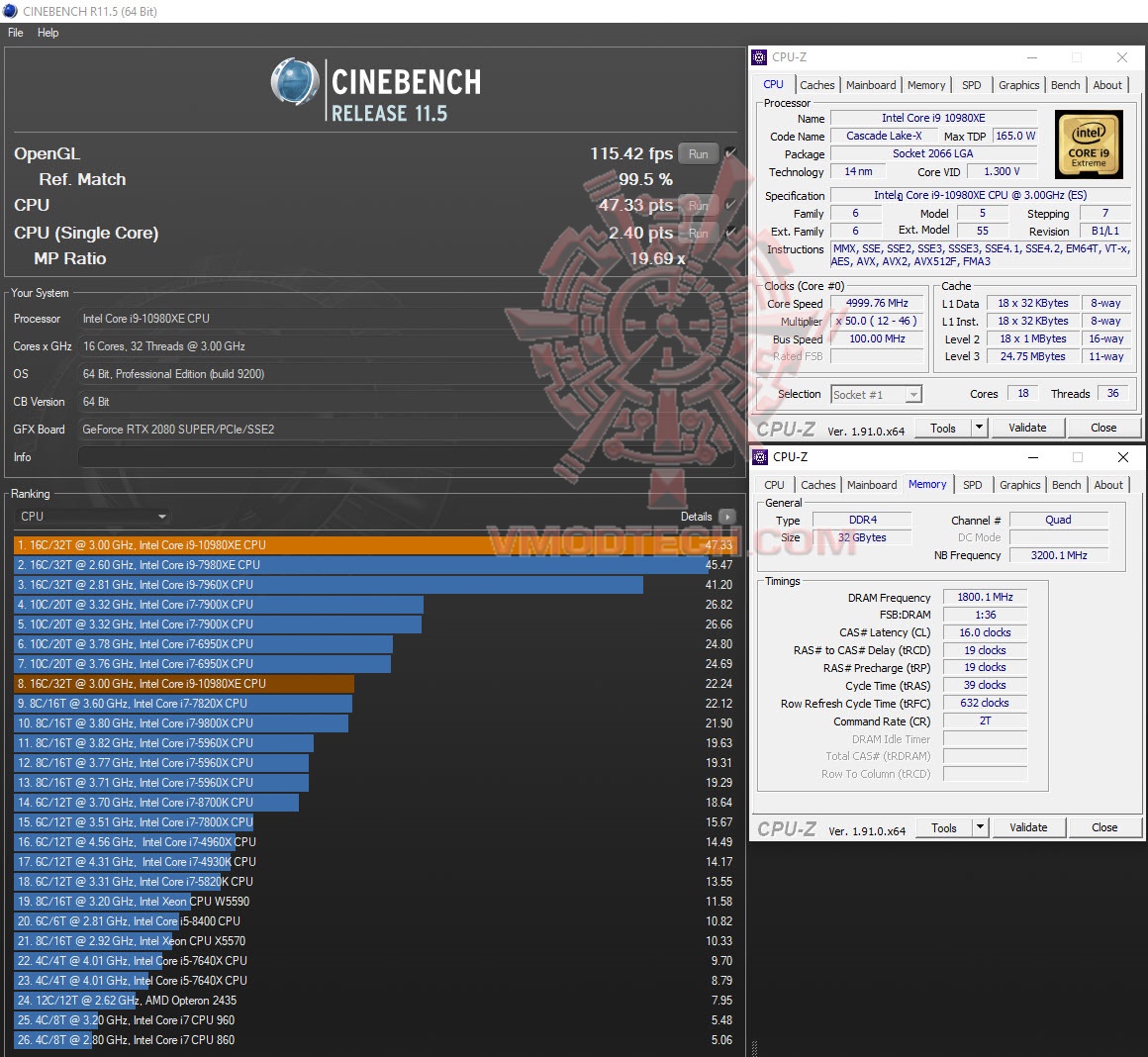Click Validate in lower CPU-Z window
This screenshot has width=1148, height=1057.
click(x=1028, y=827)
